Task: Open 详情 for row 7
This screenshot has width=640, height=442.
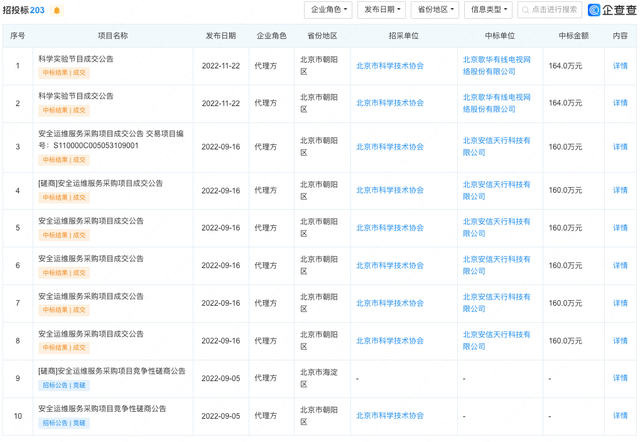Action: click(x=620, y=303)
